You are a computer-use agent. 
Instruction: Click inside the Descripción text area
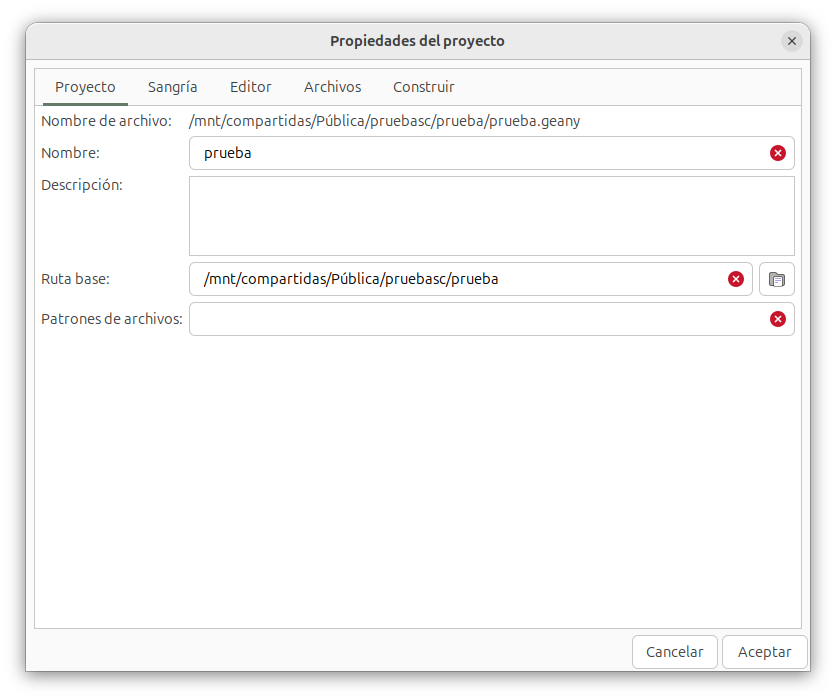click(x=491, y=216)
